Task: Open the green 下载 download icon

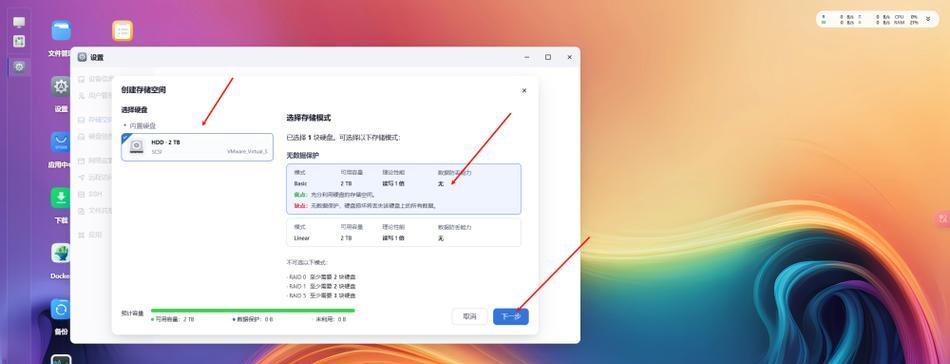Action: (x=61, y=197)
